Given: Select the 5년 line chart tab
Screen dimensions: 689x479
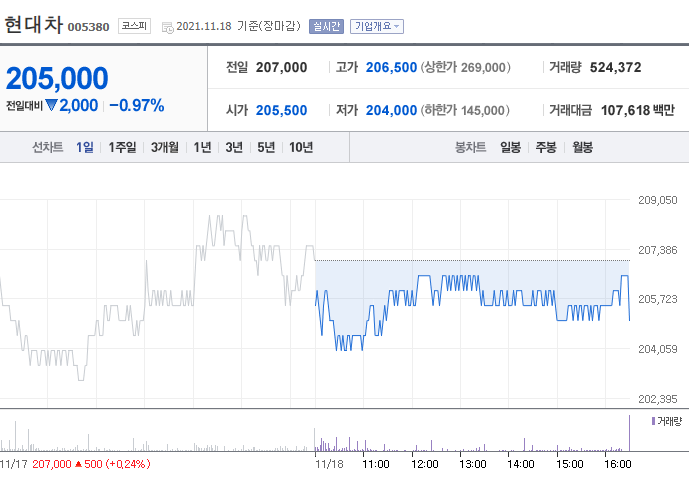Looking at the screenshot, I should 266,147.
